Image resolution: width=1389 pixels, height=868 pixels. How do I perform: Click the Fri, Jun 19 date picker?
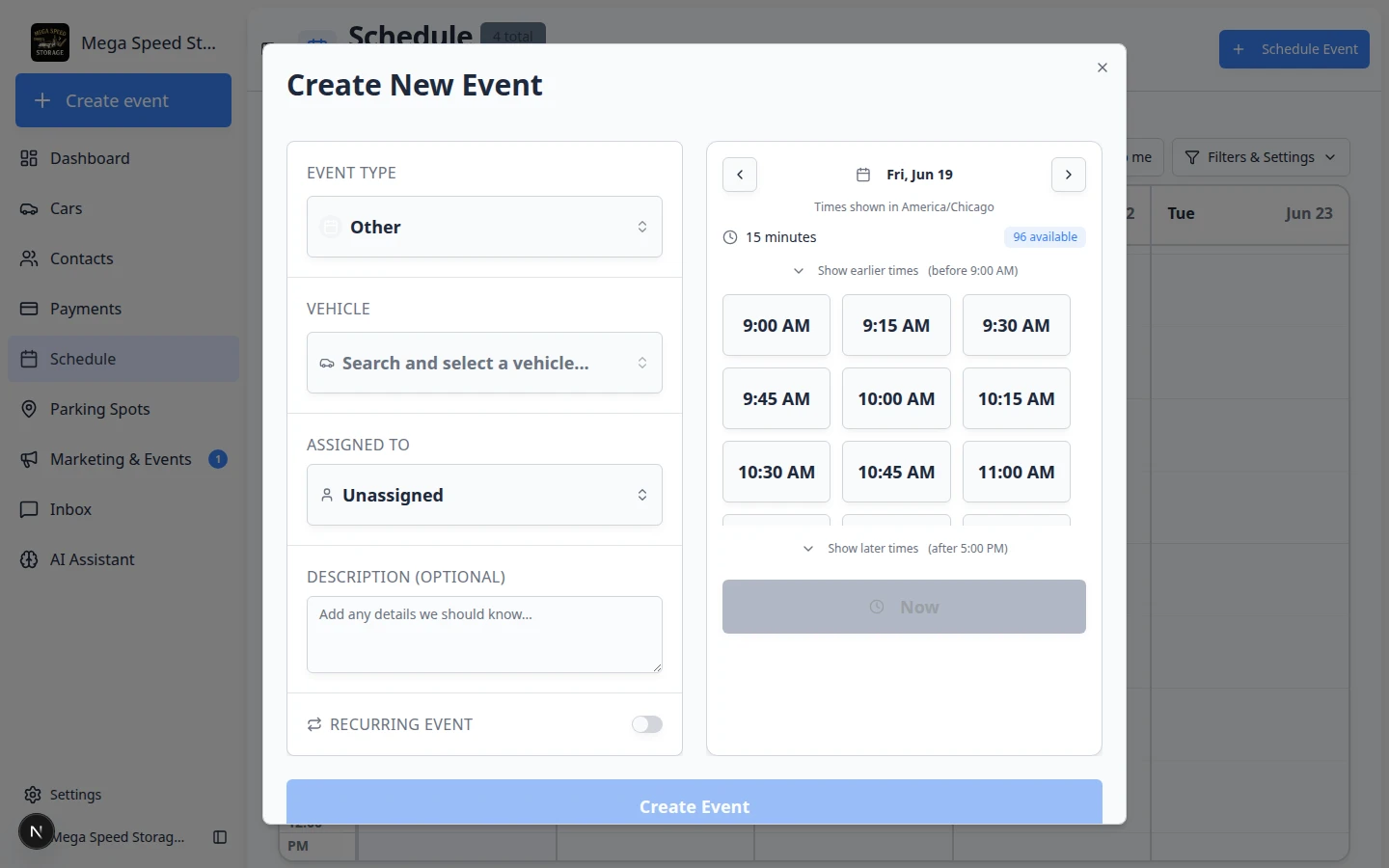point(904,175)
